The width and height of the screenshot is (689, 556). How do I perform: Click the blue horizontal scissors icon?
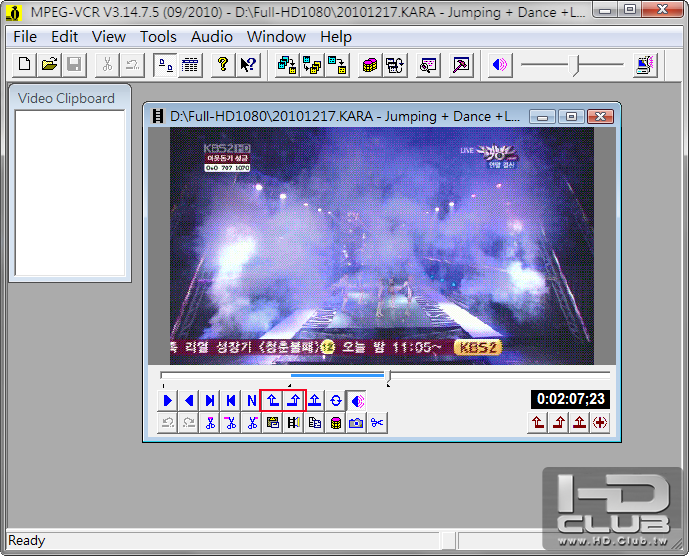click(x=377, y=423)
